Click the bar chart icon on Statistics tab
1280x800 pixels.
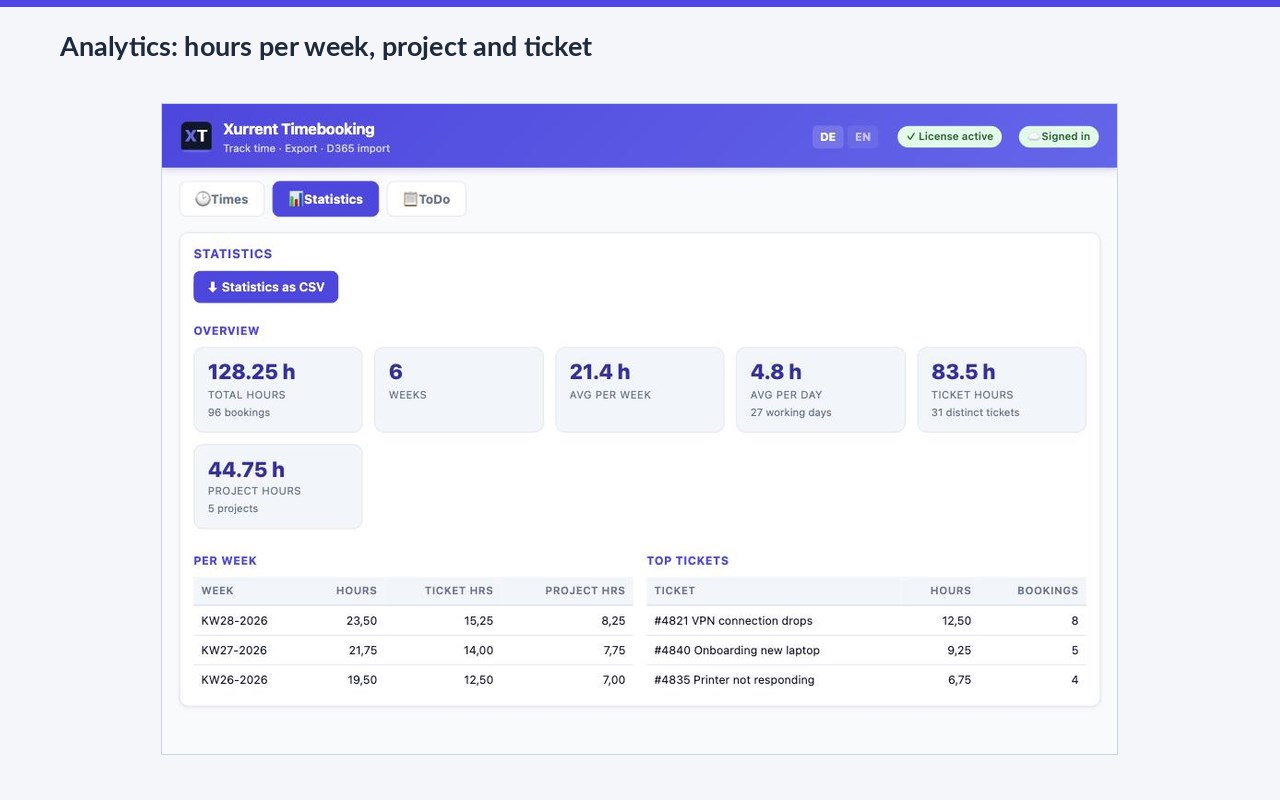[x=295, y=199]
